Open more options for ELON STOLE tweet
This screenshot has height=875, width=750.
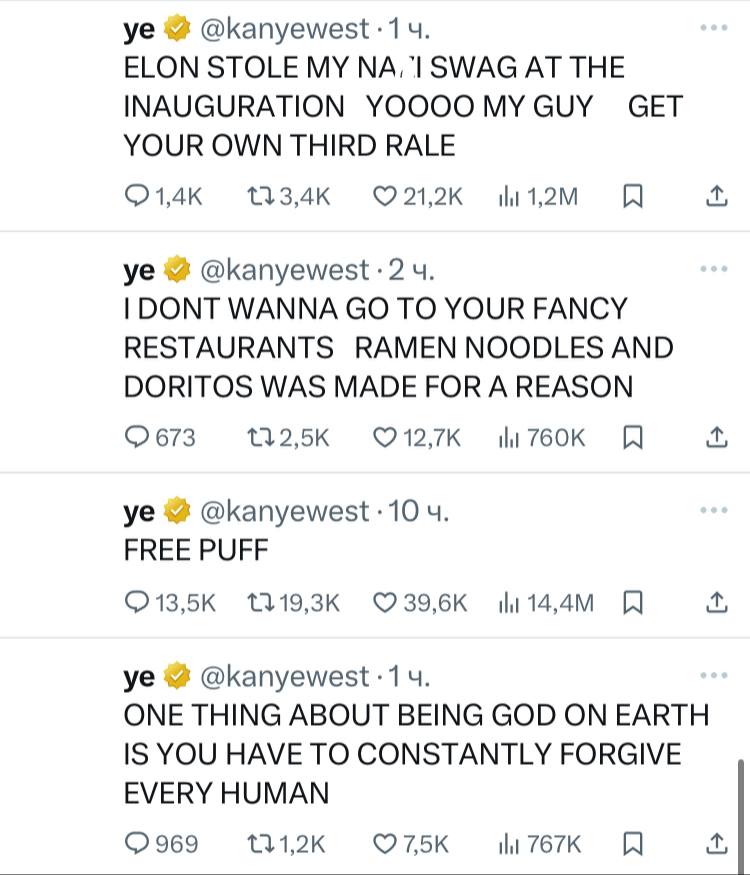point(714,29)
